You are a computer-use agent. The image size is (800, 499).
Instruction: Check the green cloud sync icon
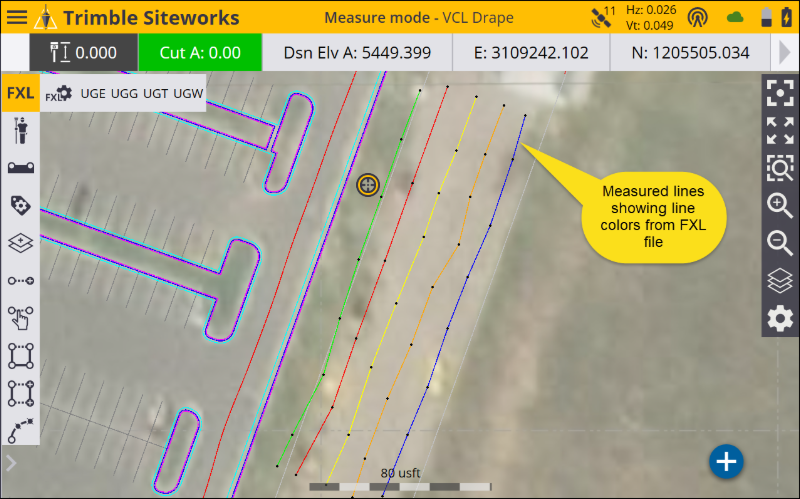pyautogui.click(x=735, y=17)
